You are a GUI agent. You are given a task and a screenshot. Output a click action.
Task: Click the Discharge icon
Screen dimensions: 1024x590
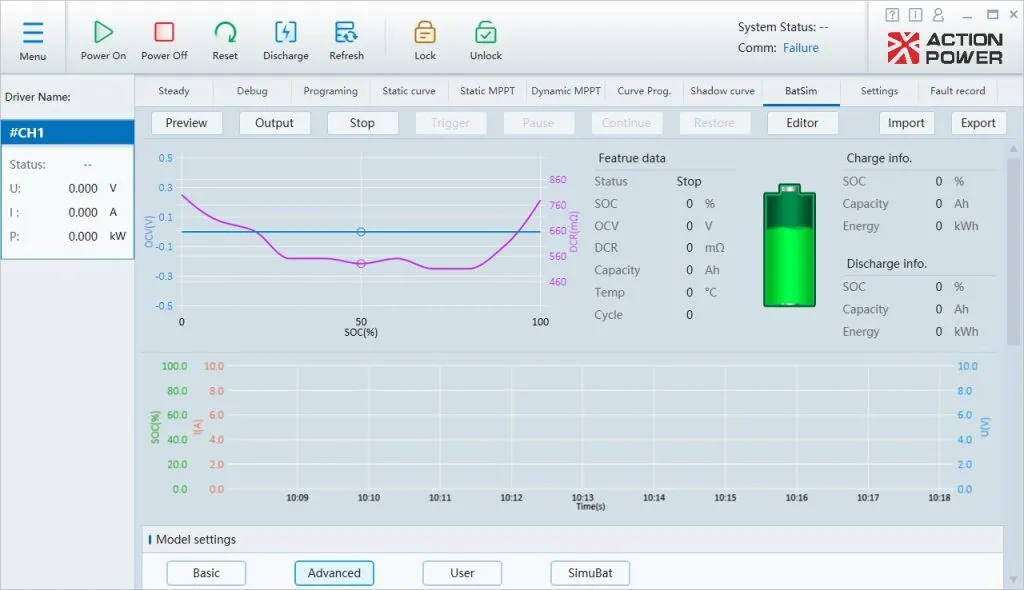[x=285, y=31]
